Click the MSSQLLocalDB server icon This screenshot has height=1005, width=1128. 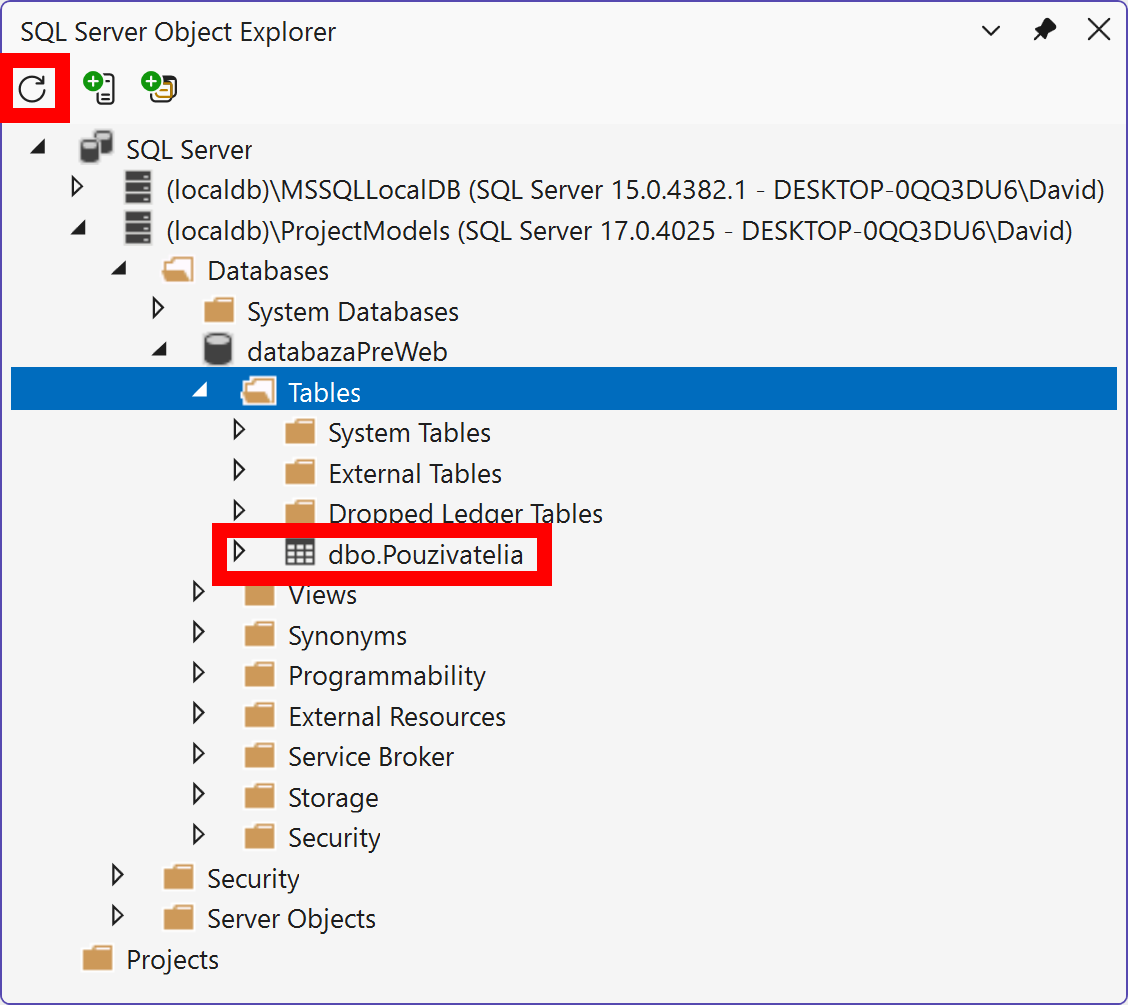[137, 187]
